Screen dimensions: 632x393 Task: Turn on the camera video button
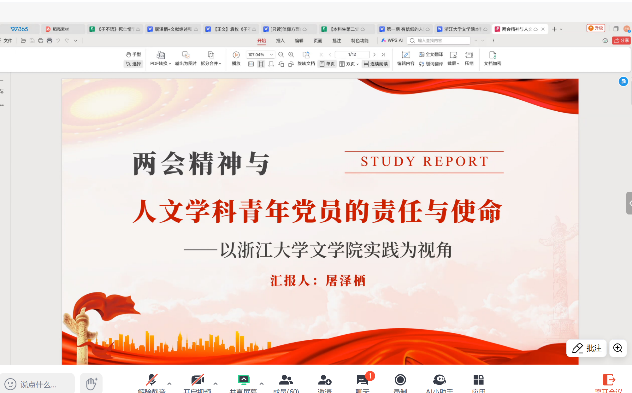pyautogui.click(x=198, y=380)
